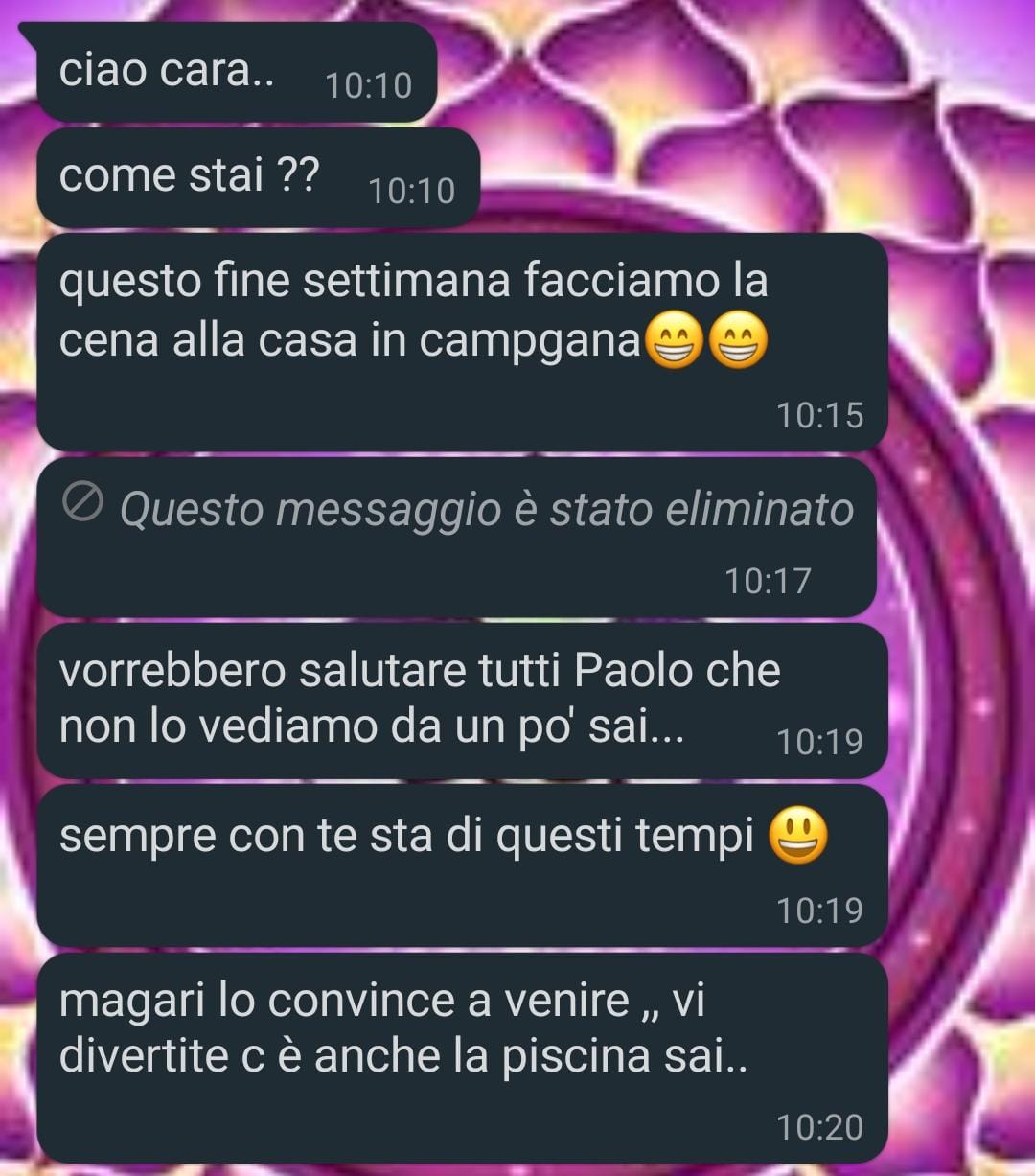Click the 10:17 timestamp on deleted message
The width and height of the screenshot is (1035, 1176).
tap(768, 581)
